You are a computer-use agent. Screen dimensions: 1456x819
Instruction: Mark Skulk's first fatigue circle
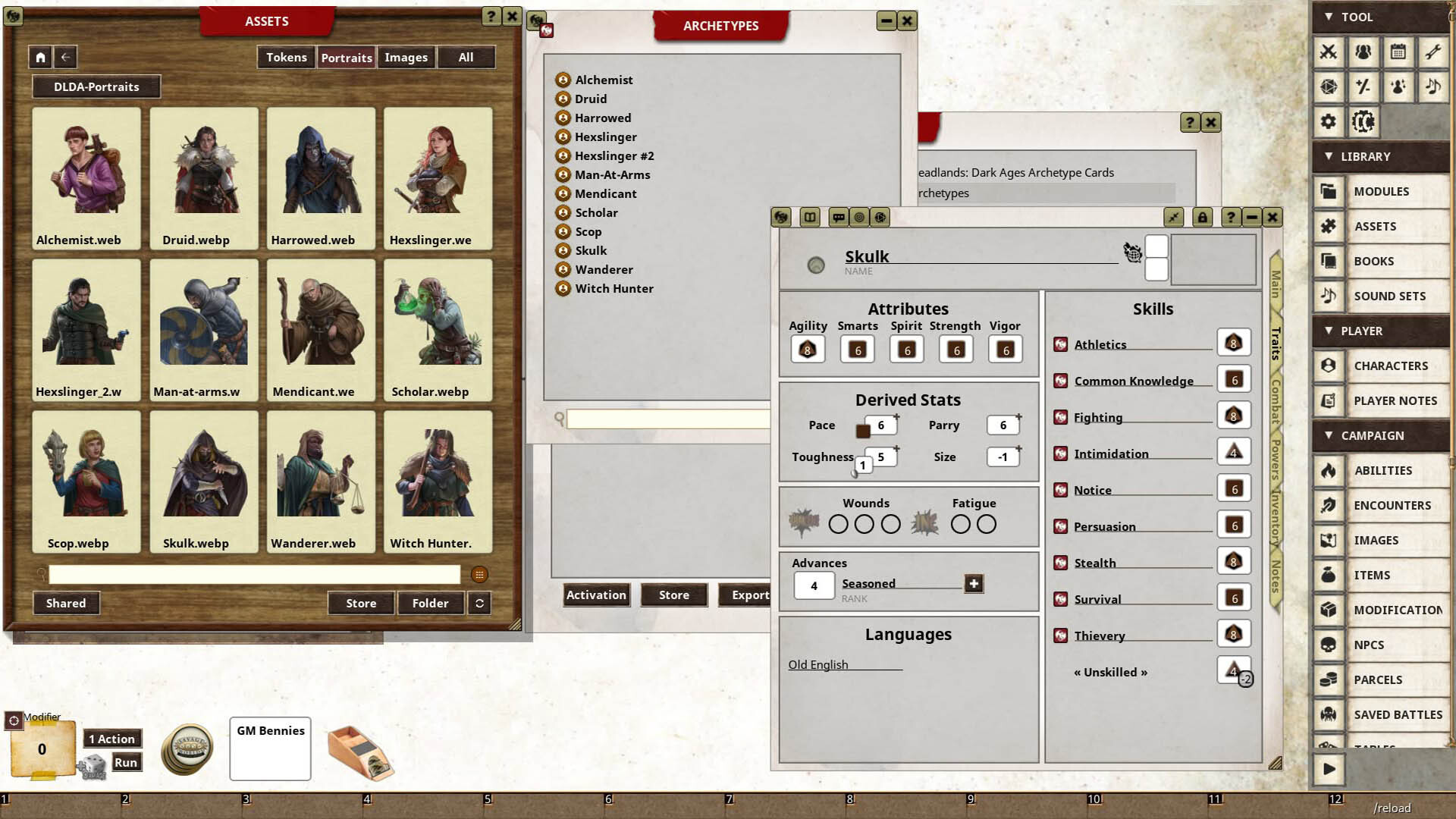pyautogui.click(x=960, y=523)
